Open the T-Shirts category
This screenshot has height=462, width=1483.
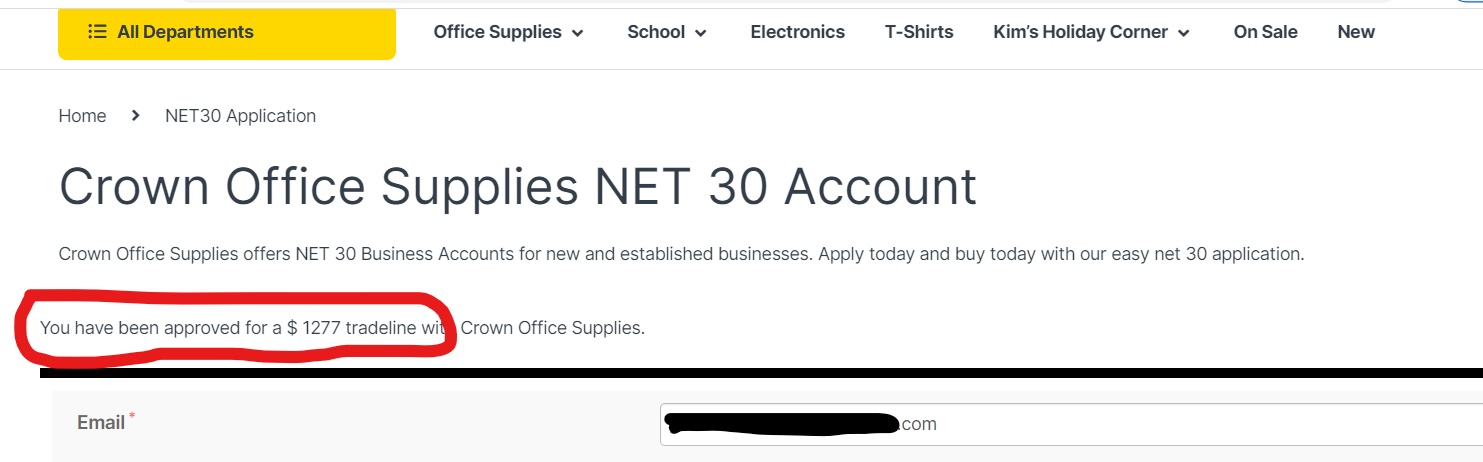click(919, 32)
